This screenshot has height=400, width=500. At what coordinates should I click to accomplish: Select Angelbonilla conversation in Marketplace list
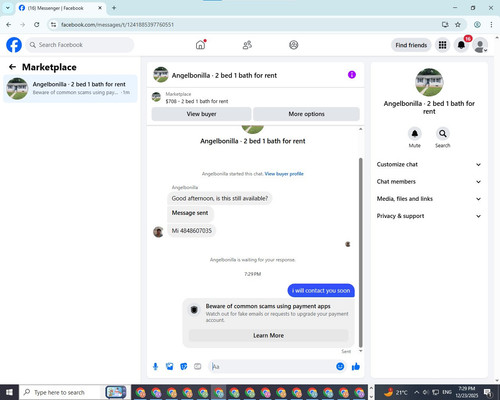tap(70, 89)
